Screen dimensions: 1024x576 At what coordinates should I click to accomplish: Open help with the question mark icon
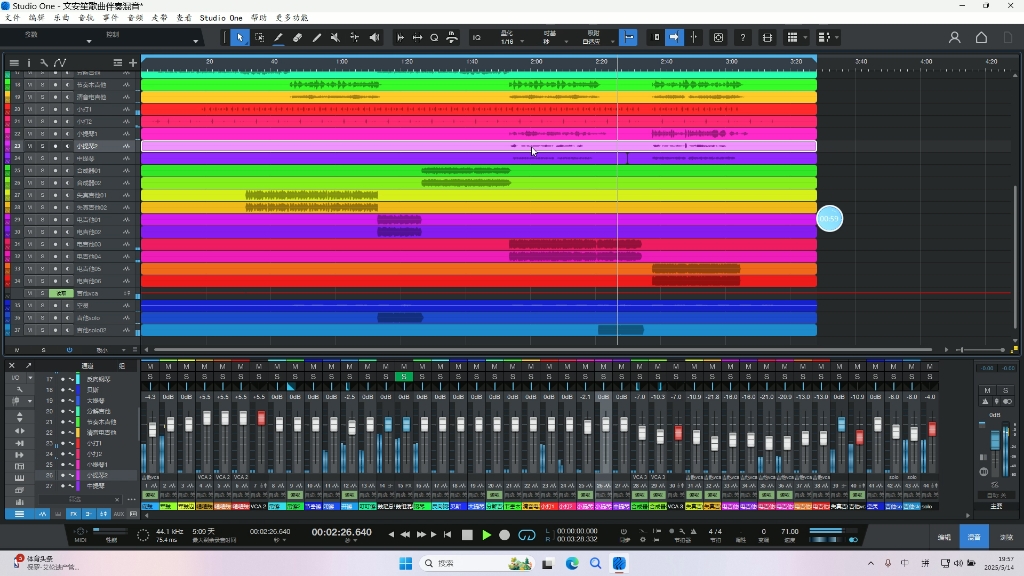pyautogui.click(x=743, y=38)
